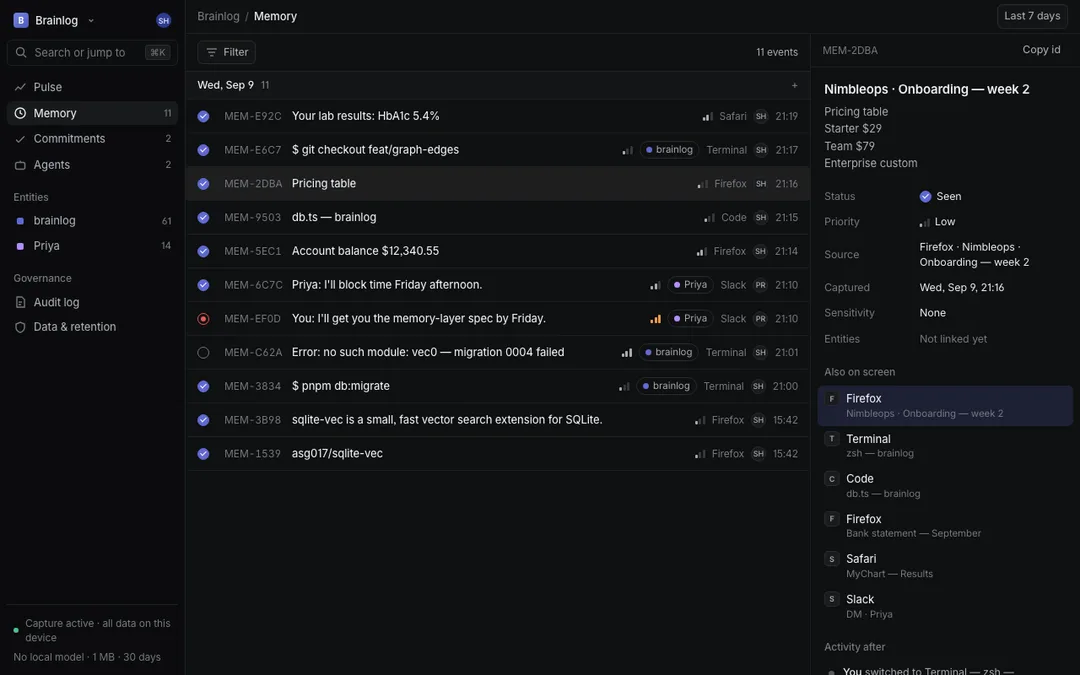Toggle the checkmark for MEM-E92C lab results
This screenshot has height=675, width=1080.
click(x=203, y=116)
